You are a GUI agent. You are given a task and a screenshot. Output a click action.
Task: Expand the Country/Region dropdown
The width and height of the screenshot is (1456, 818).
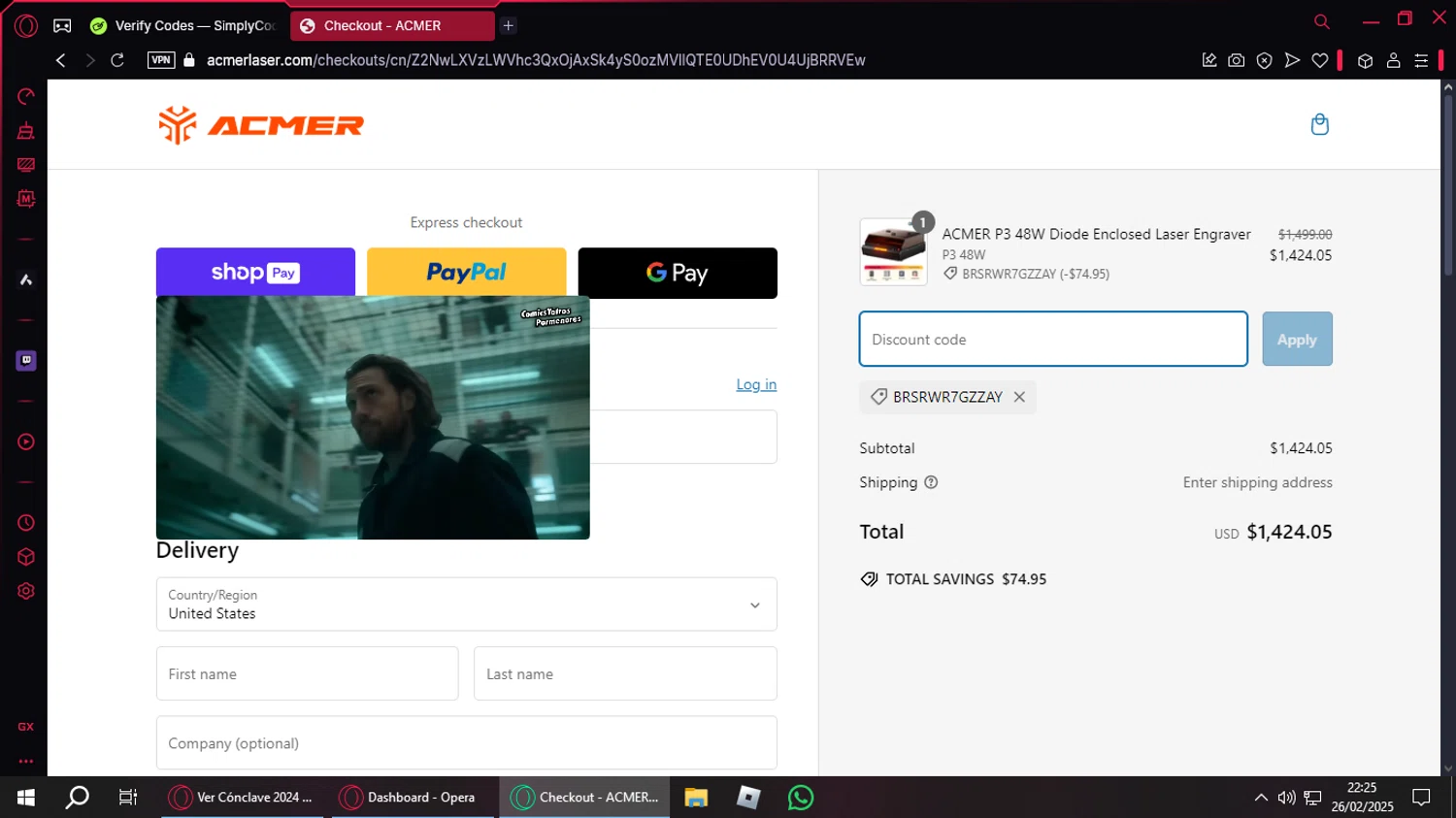point(466,605)
